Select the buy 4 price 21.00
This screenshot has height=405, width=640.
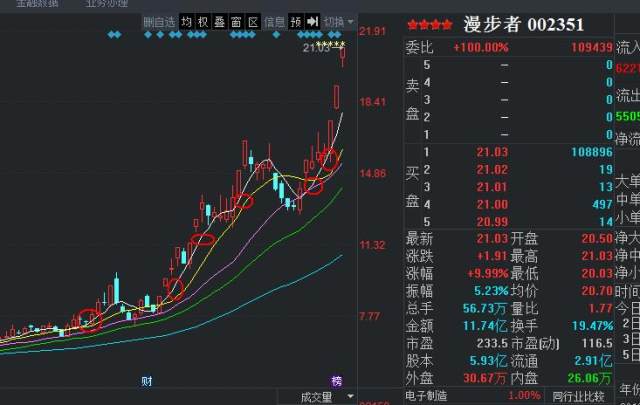point(492,204)
